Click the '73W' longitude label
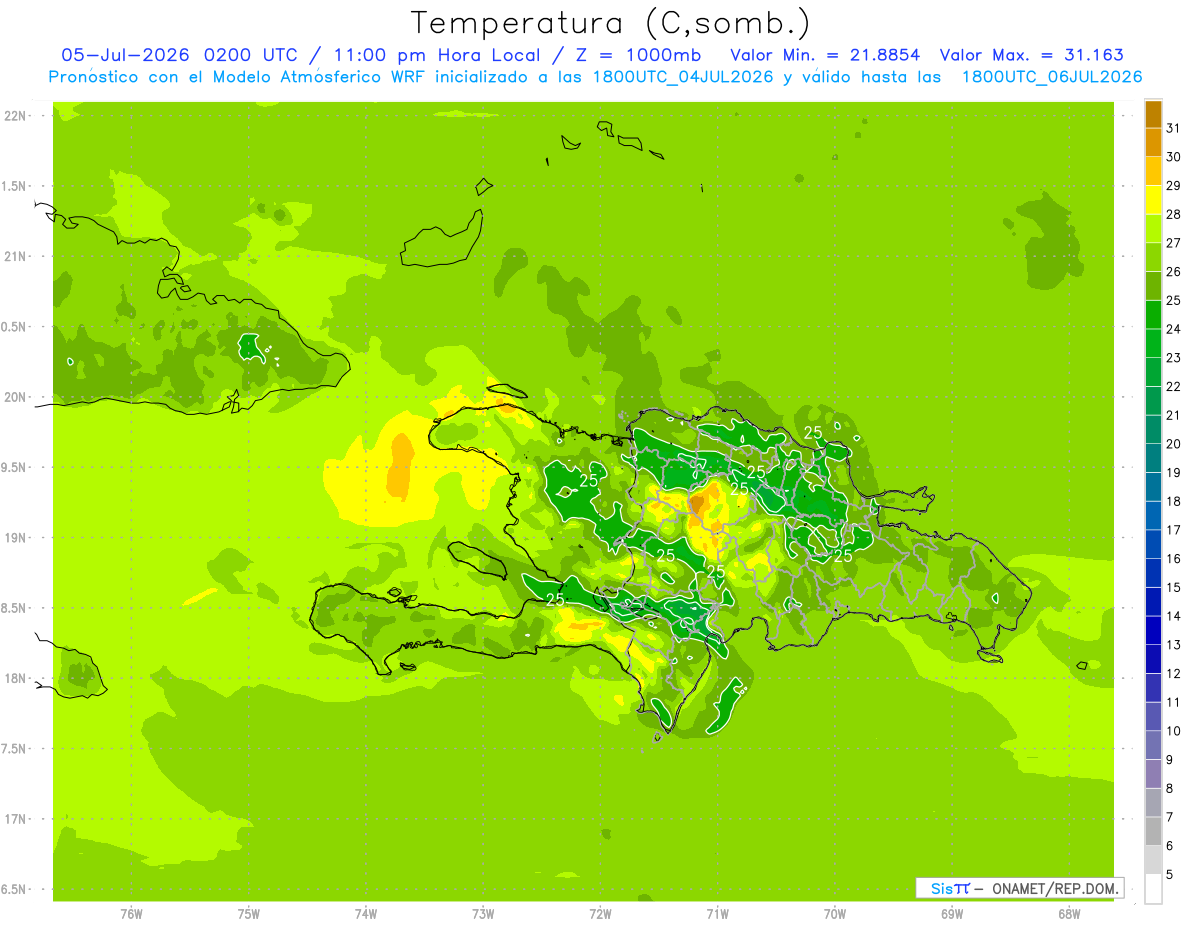Viewport: 1200px width, 927px height. click(483, 914)
